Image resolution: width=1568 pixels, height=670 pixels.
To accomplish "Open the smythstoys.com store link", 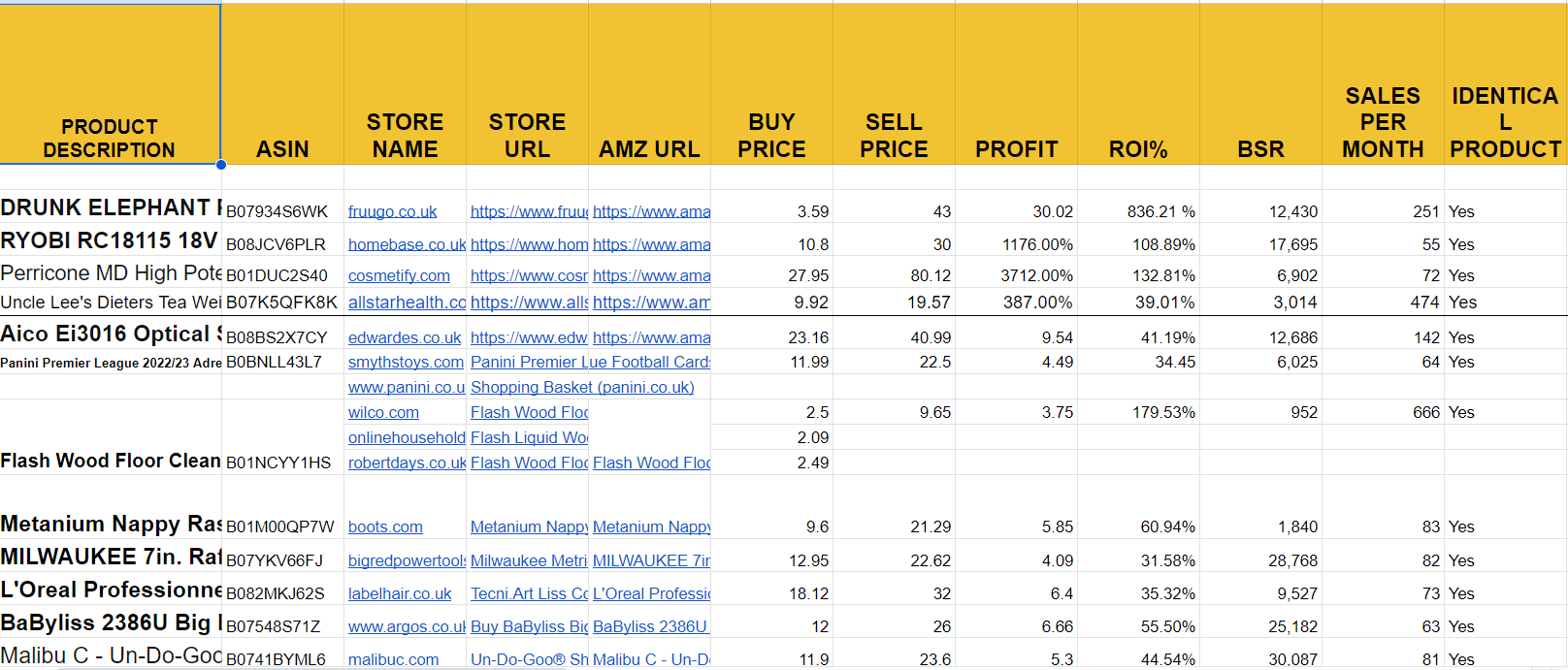I will [x=406, y=362].
